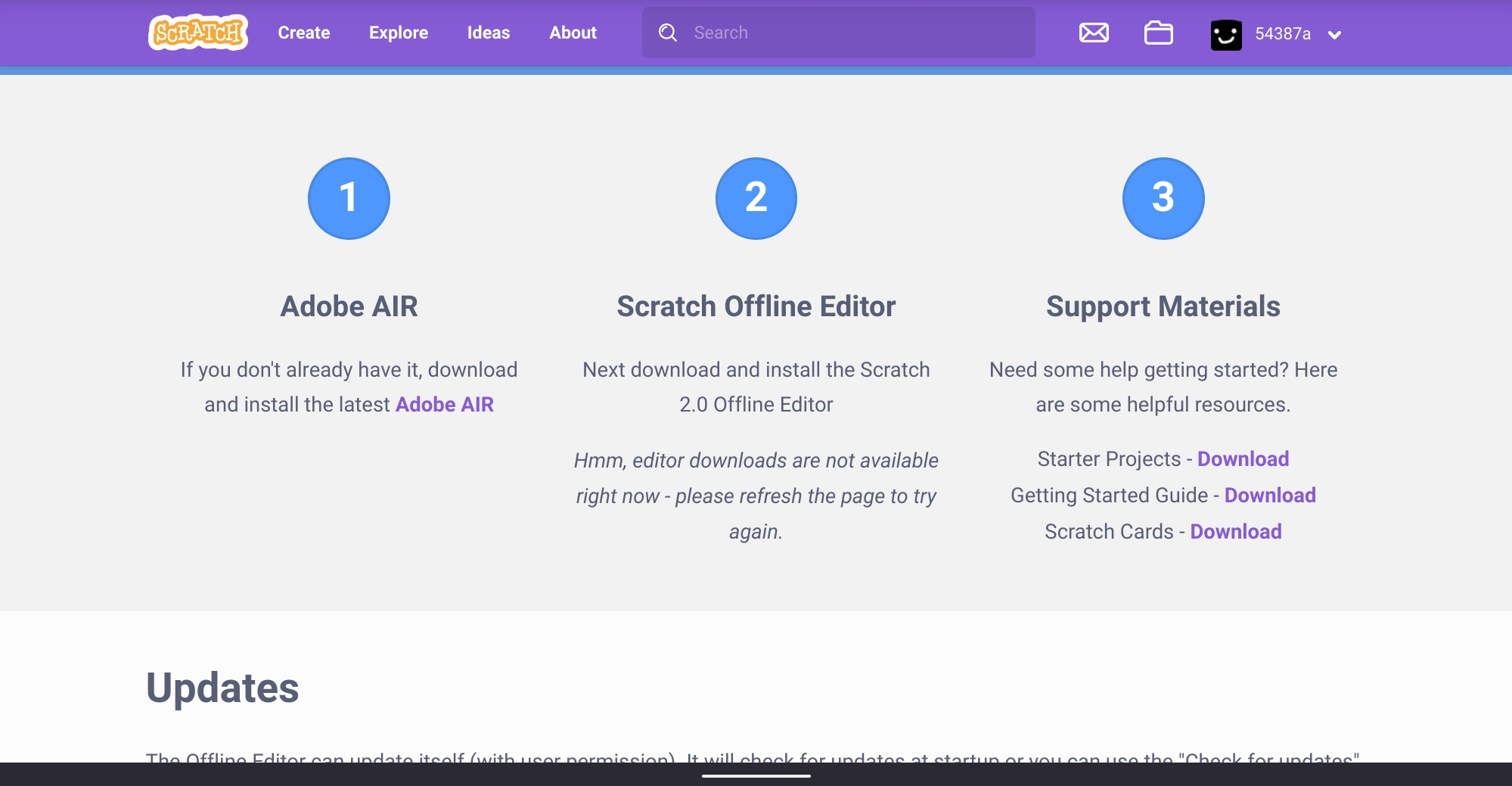Open the My Stuff folder icon
Image resolution: width=1512 pixels, height=786 pixels.
click(1158, 33)
